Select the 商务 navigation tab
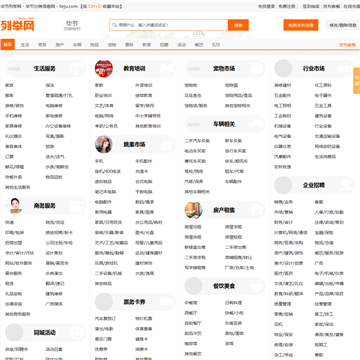360x360 pixels. [x=42, y=45]
